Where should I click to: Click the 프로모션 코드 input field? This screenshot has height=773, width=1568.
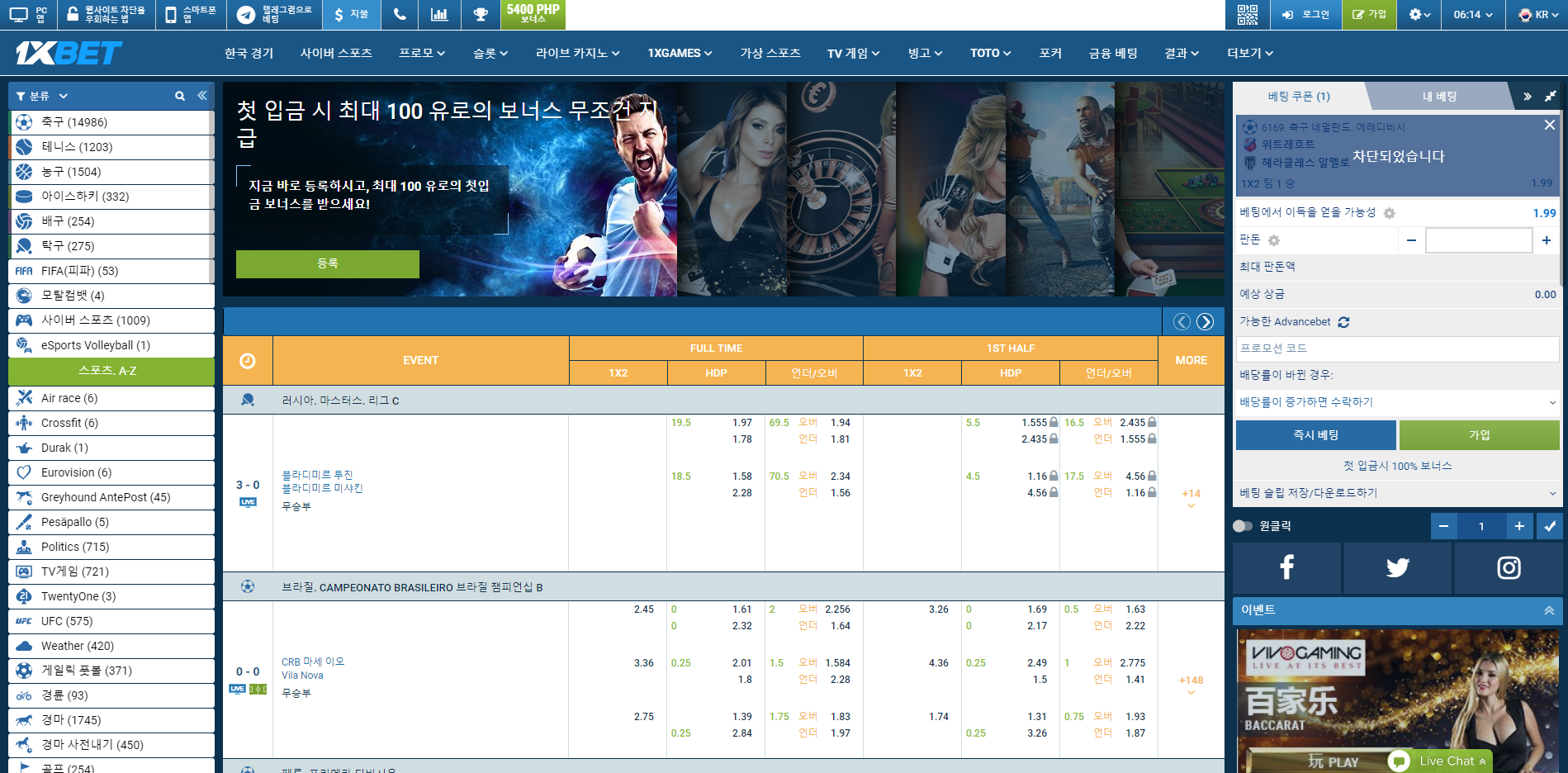[x=1397, y=349]
